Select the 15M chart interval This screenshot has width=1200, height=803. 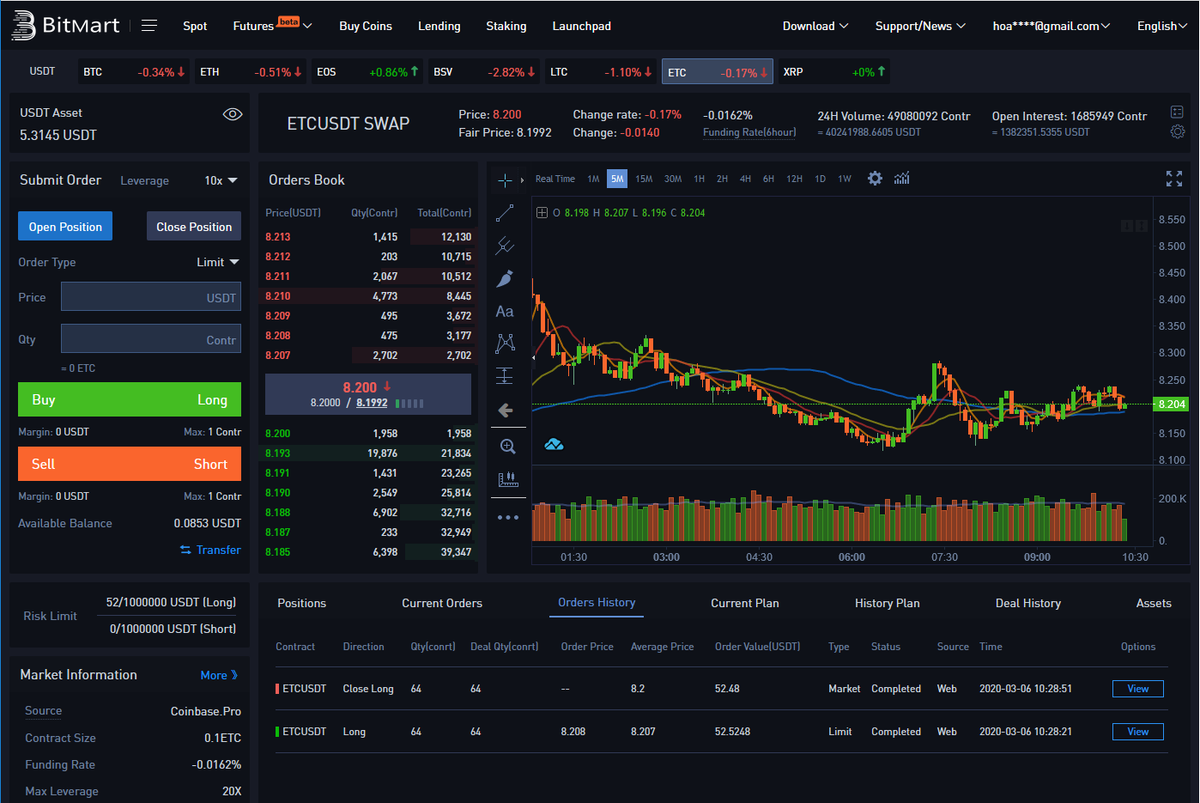coord(644,179)
